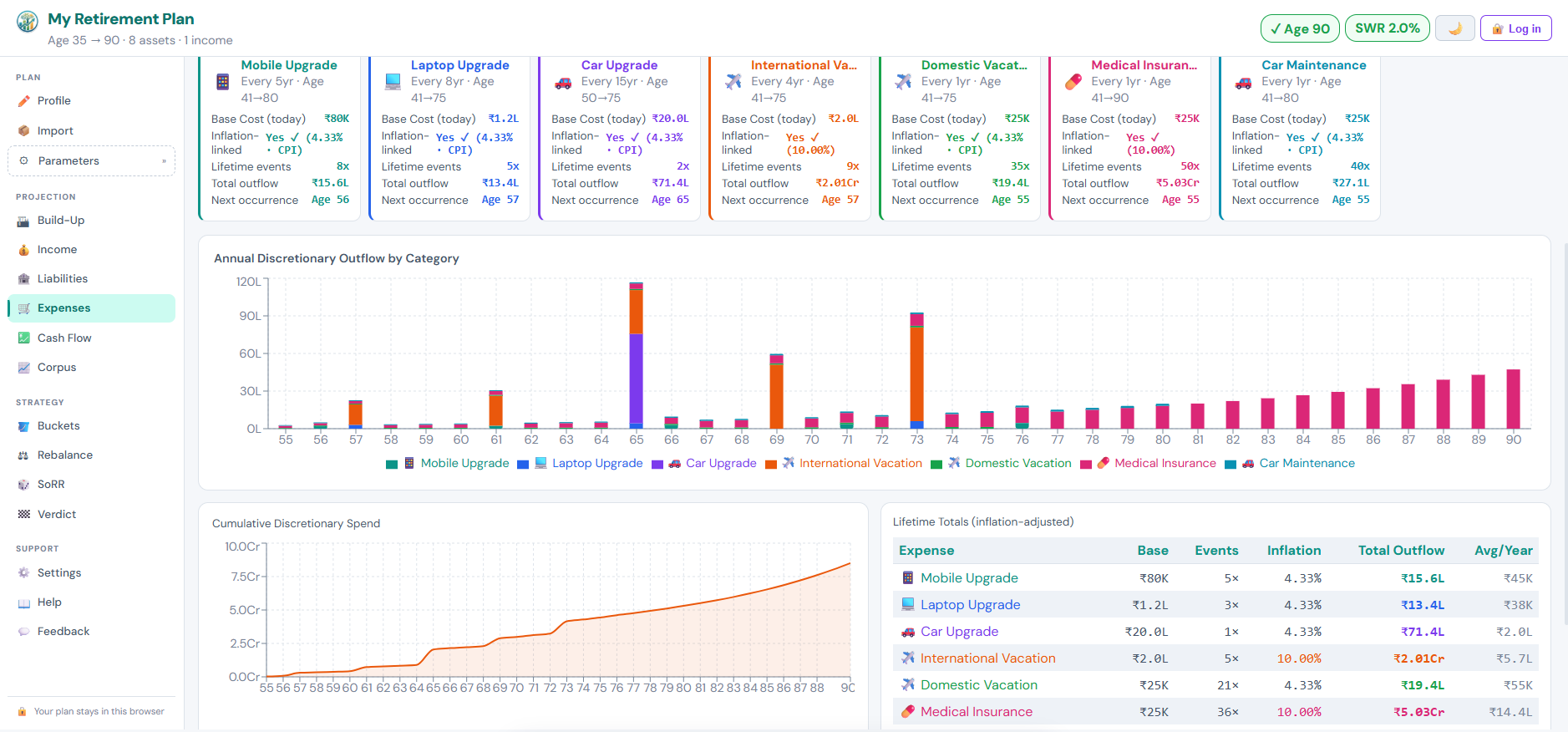Image resolution: width=1568 pixels, height=732 pixels.
Task: Toggle Car Maintenance series in chart legend
Action: click(x=1290, y=464)
